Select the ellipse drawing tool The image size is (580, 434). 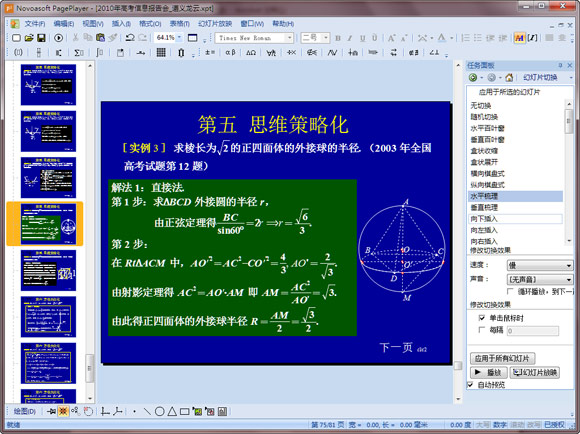[x=159, y=411]
